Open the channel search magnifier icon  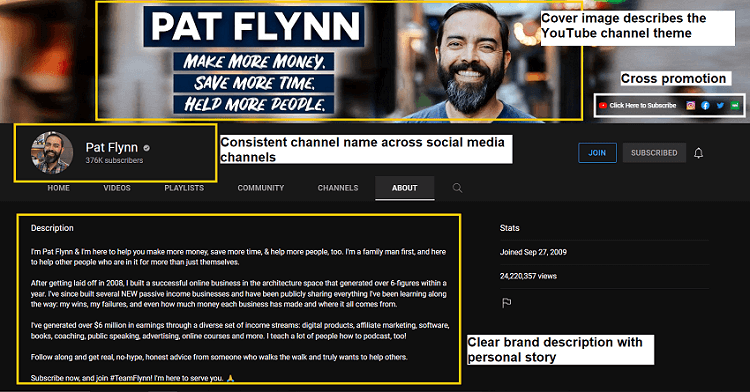457,188
